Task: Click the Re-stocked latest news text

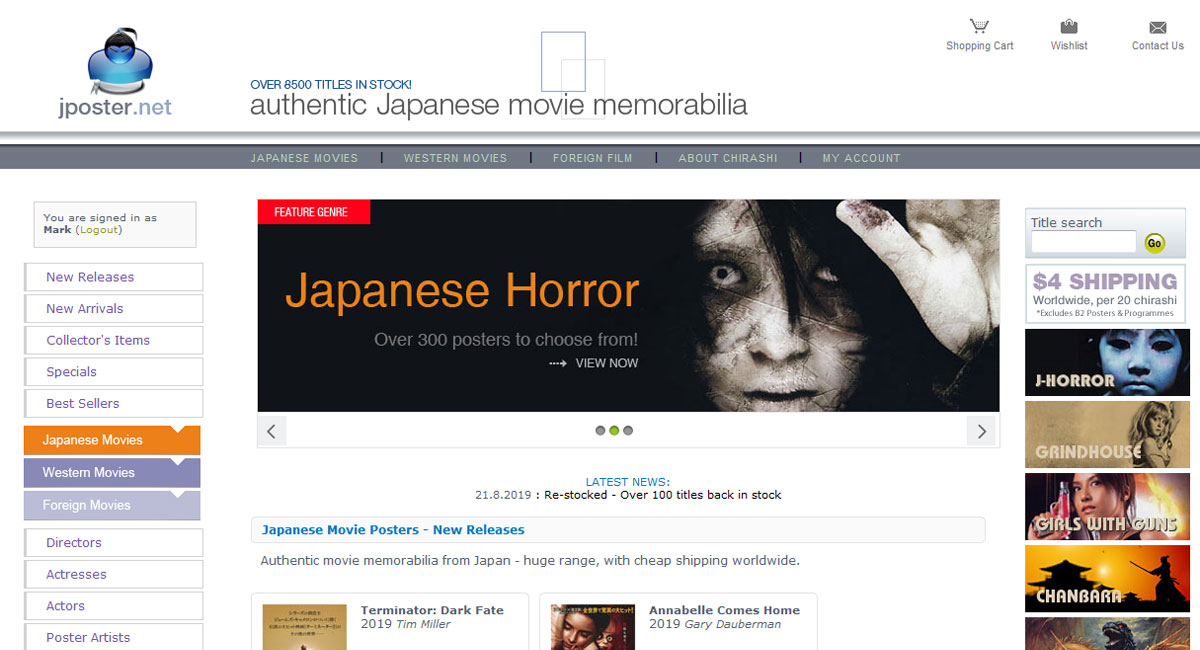Action: click(x=663, y=495)
